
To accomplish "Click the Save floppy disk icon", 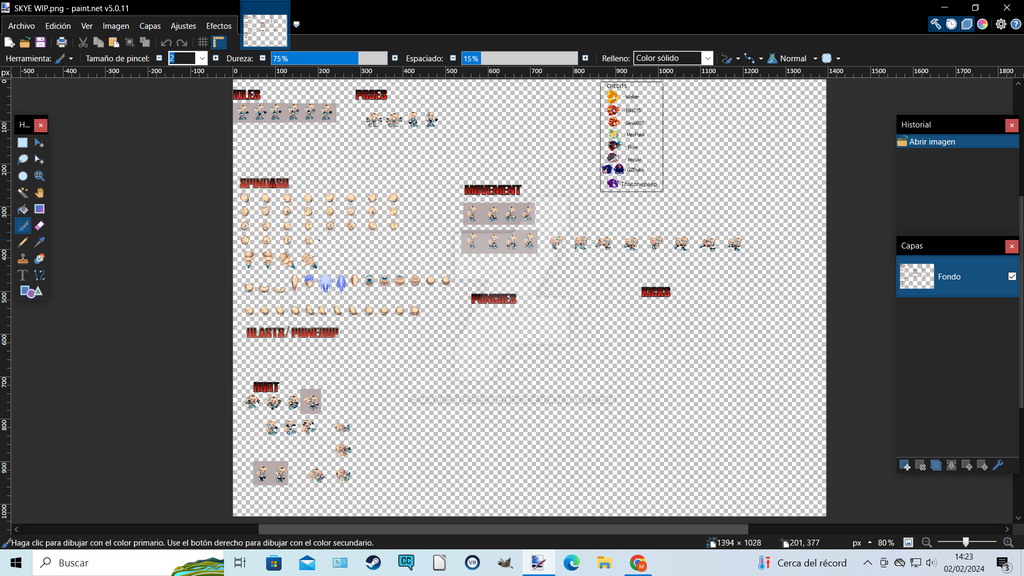I will coord(40,42).
